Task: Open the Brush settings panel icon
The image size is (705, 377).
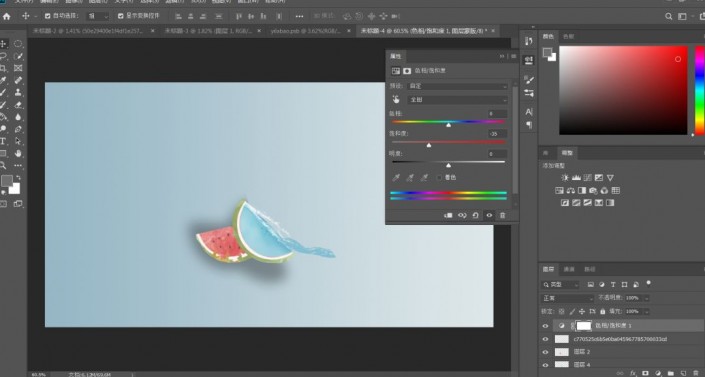Action: pos(529,80)
